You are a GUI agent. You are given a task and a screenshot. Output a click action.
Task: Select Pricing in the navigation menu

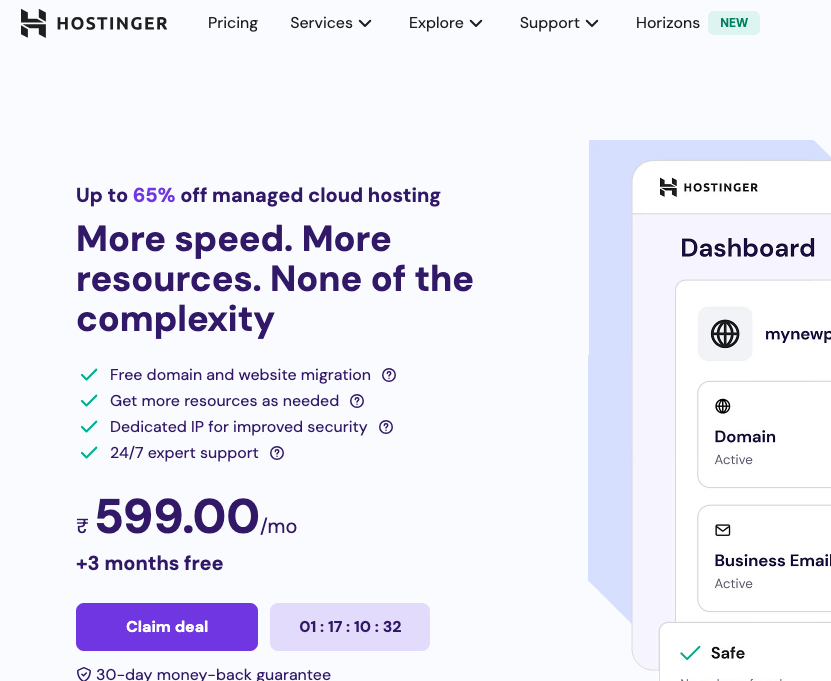click(233, 22)
